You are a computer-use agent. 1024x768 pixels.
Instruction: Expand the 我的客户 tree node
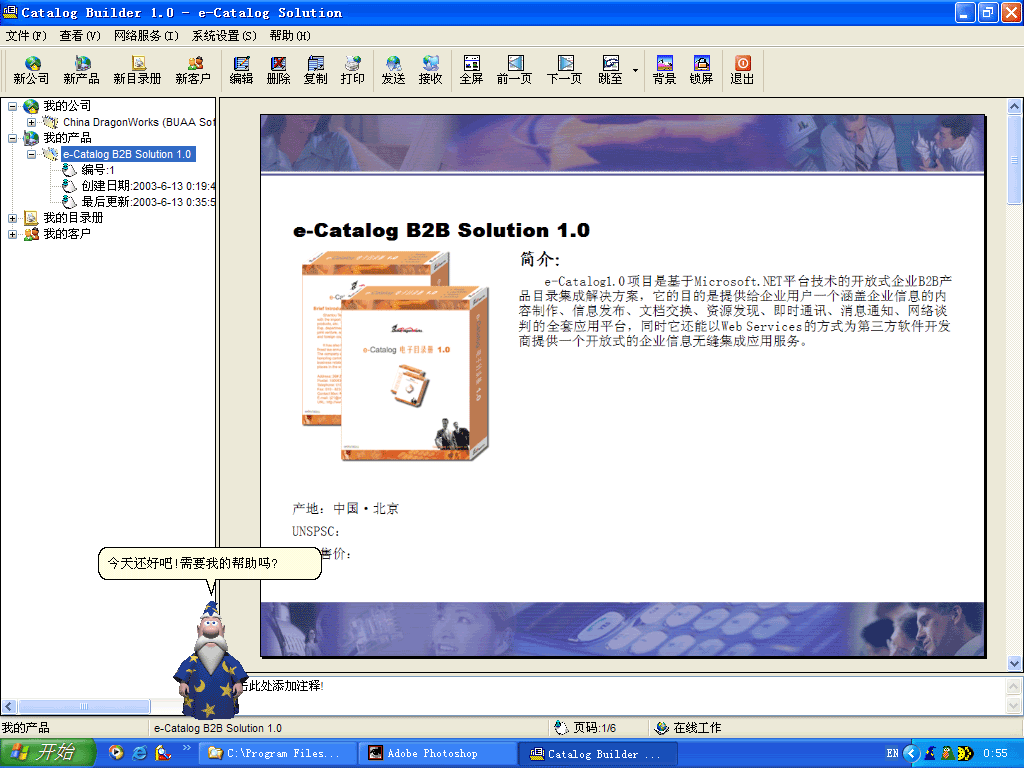(x=12, y=234)
